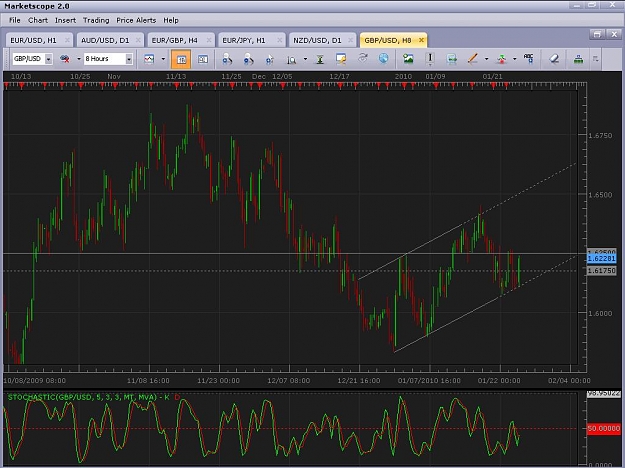
Task: Click the 1.61750 price line label
Action: pos(602,271)
